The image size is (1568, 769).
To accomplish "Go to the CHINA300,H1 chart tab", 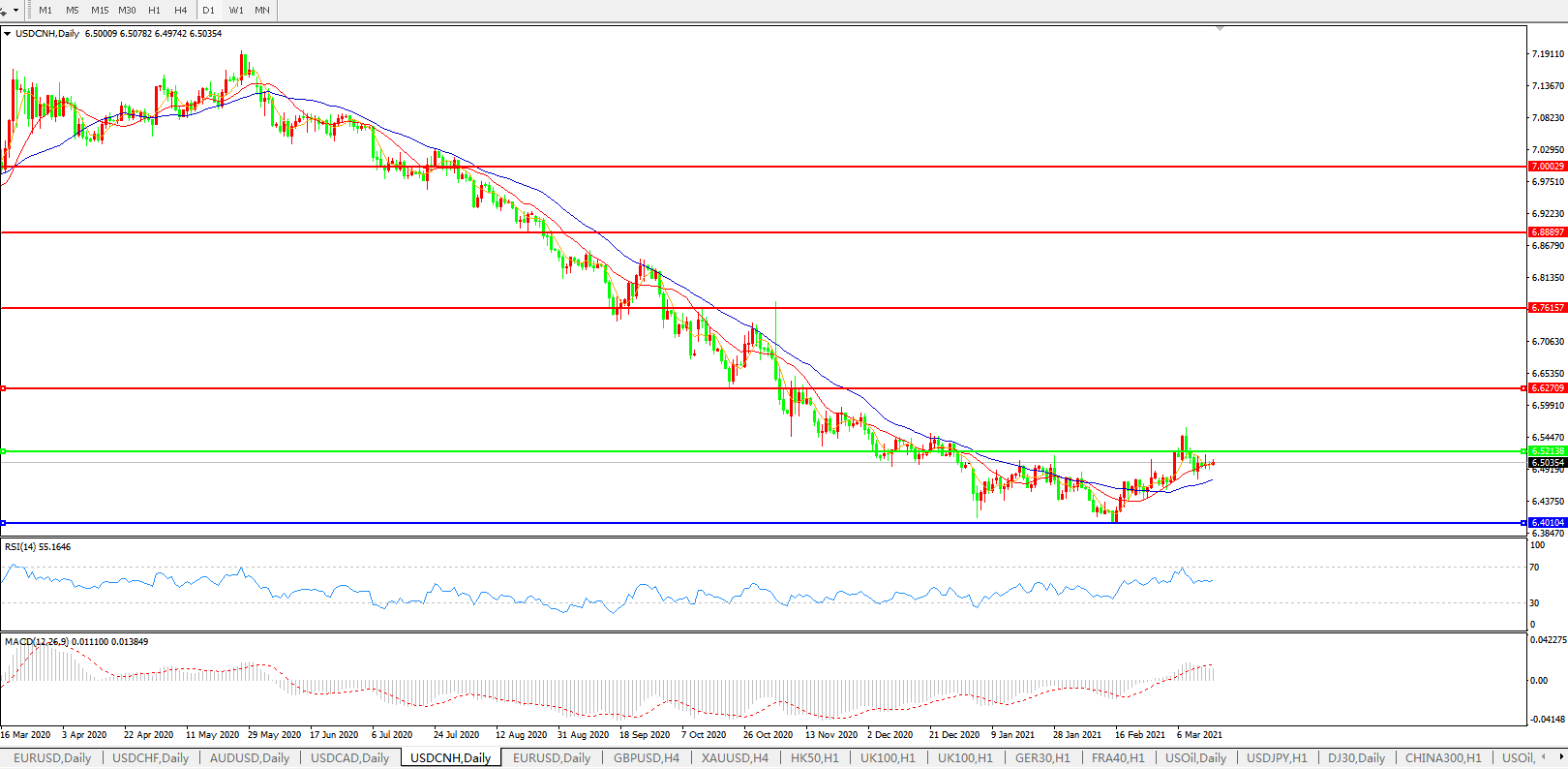I will click(1443, 758).
